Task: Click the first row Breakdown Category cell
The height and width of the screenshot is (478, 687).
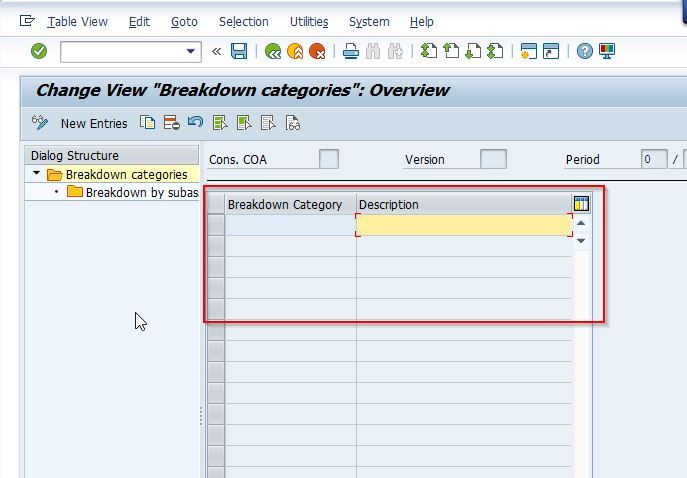Action: [290, 225]
